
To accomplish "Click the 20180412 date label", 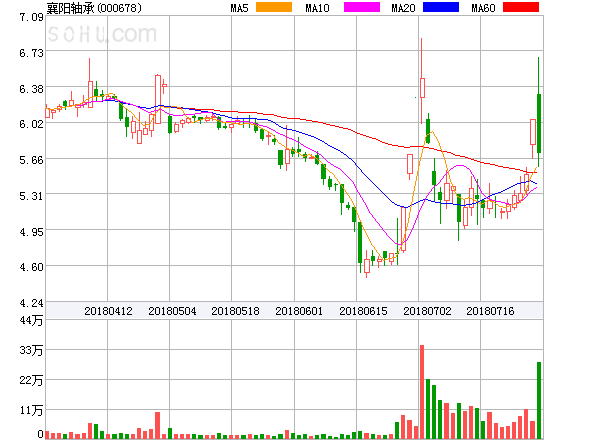I will pyautogui.click(x=108, y=311).
